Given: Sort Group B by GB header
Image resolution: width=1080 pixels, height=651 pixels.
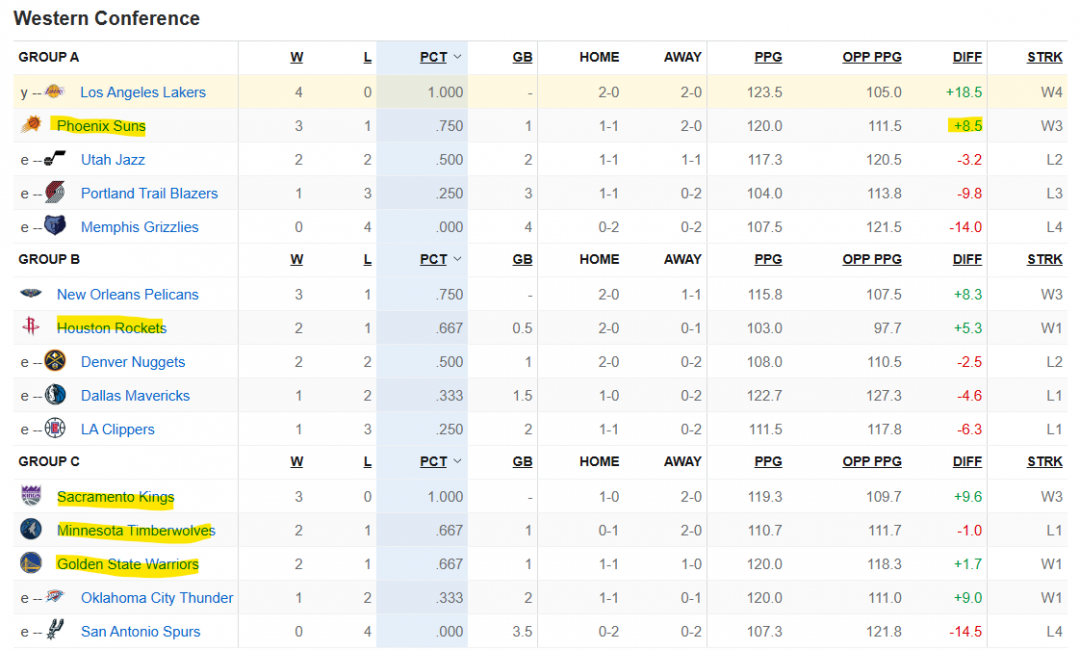Looking at the screenshot, I should [523, 260].
